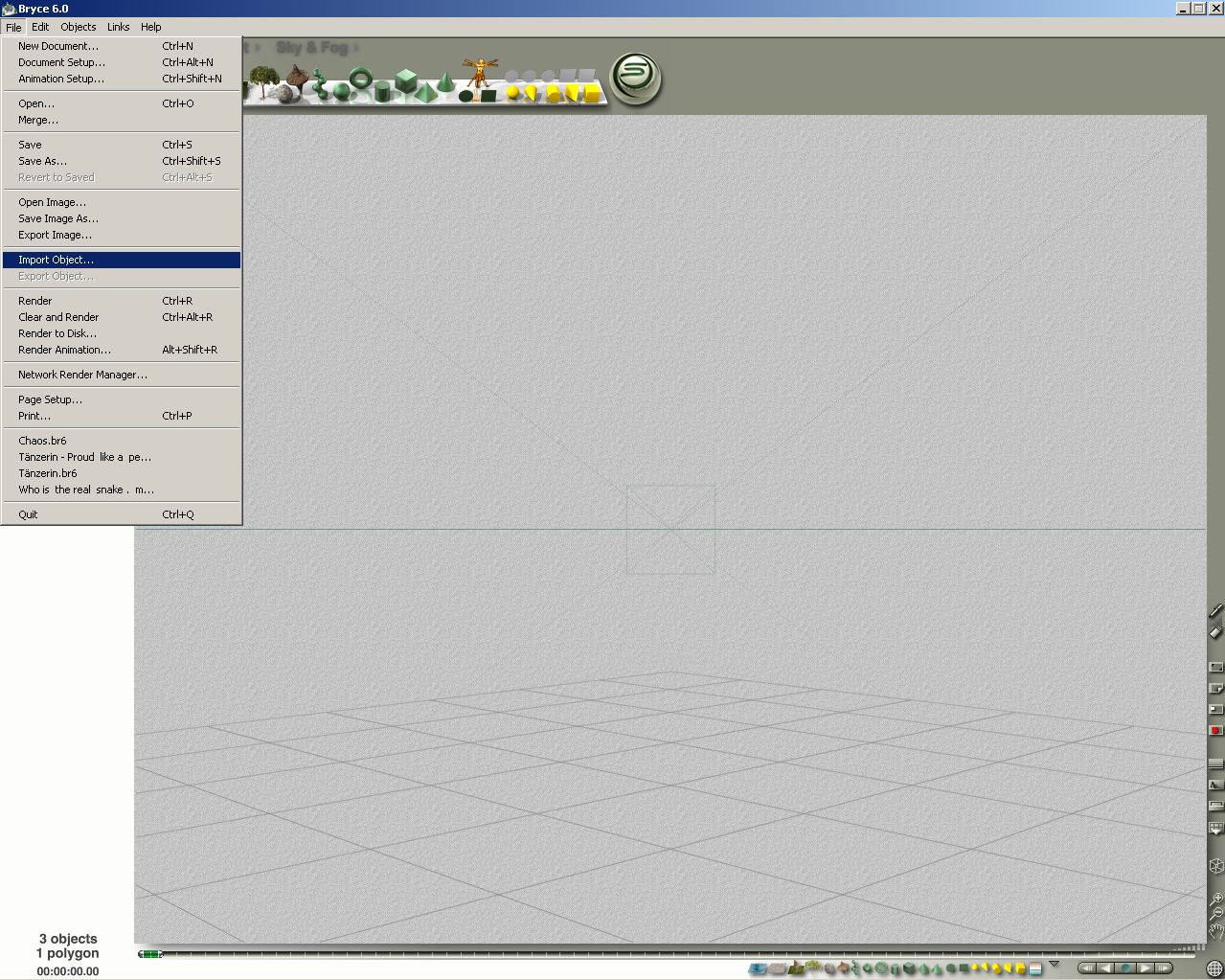Choose Save As... in File menu

click(122, 161)
